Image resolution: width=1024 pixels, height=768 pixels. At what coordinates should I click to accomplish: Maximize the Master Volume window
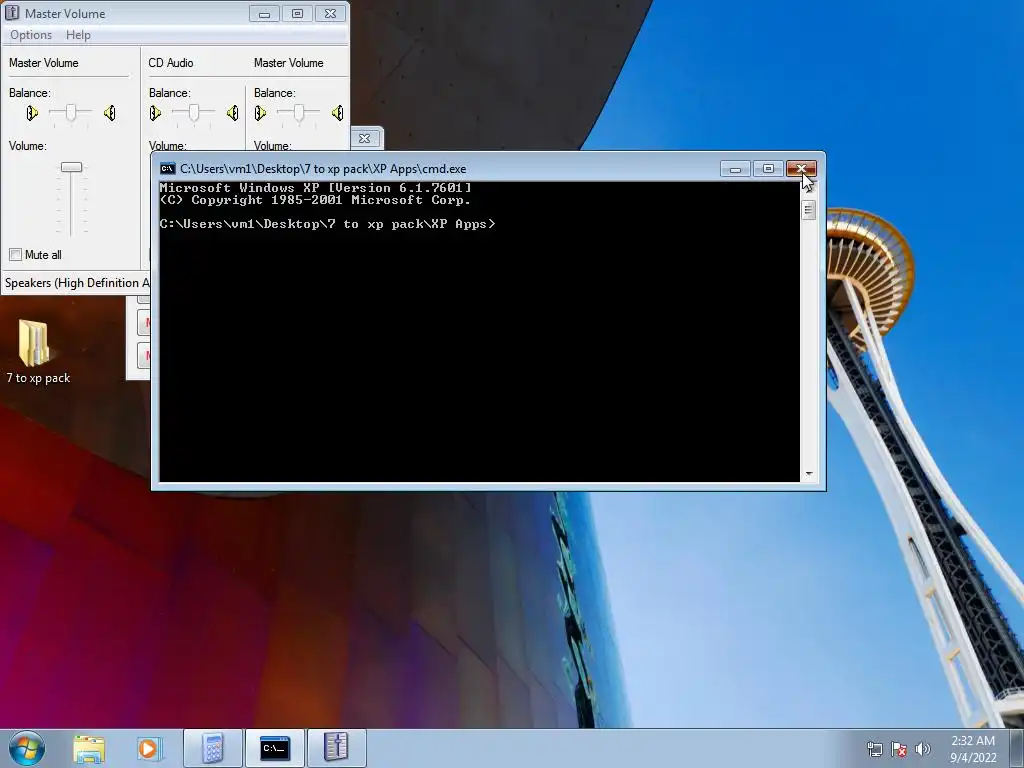[297, 14]
